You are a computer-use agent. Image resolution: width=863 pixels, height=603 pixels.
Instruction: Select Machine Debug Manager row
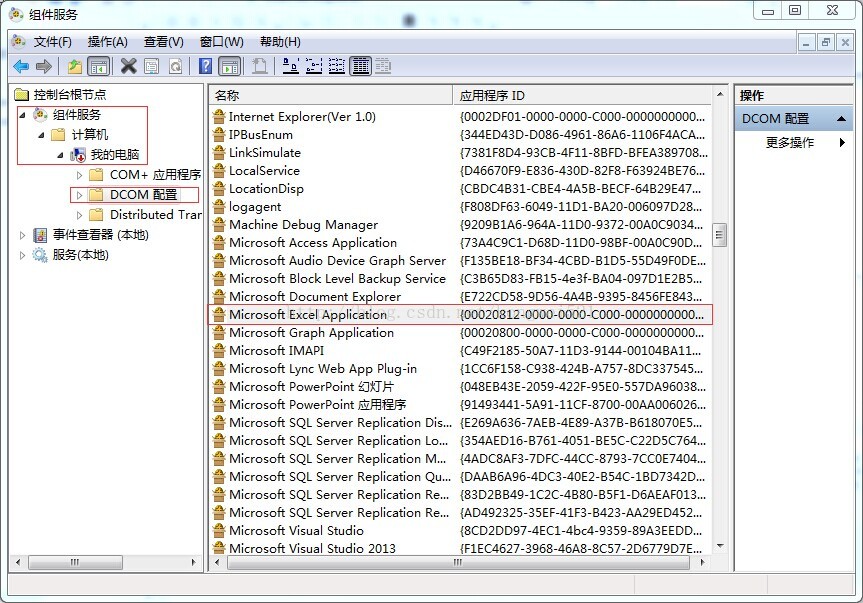[x=460, y=224]
